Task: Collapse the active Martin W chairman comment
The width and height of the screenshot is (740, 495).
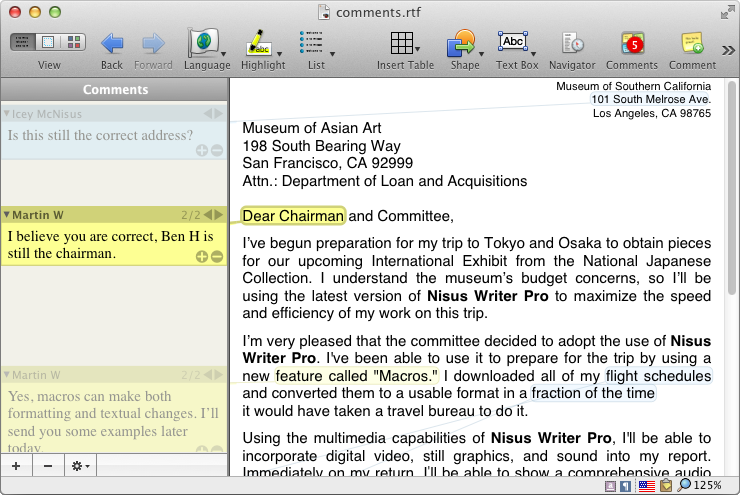Action: point(7,215)
